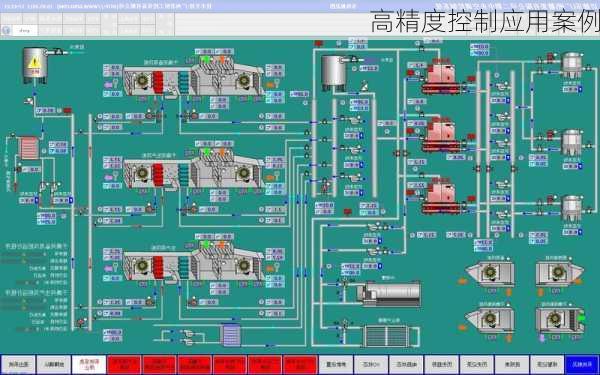
Task: Click the purple plate heat exchanger at bottom
Action: point(232,335)
